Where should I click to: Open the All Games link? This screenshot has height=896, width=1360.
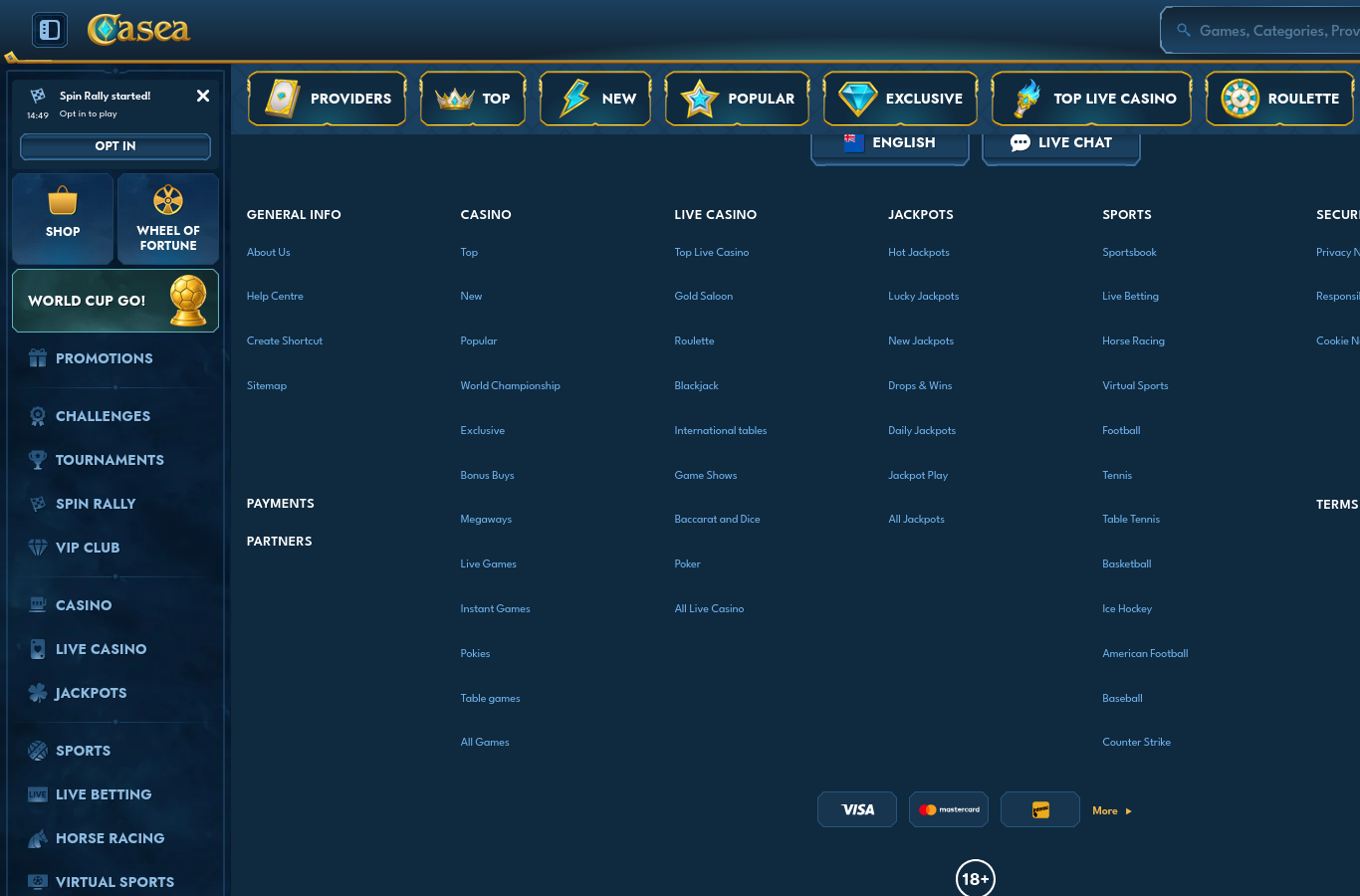pyautogui.click(x=485, y=743)
